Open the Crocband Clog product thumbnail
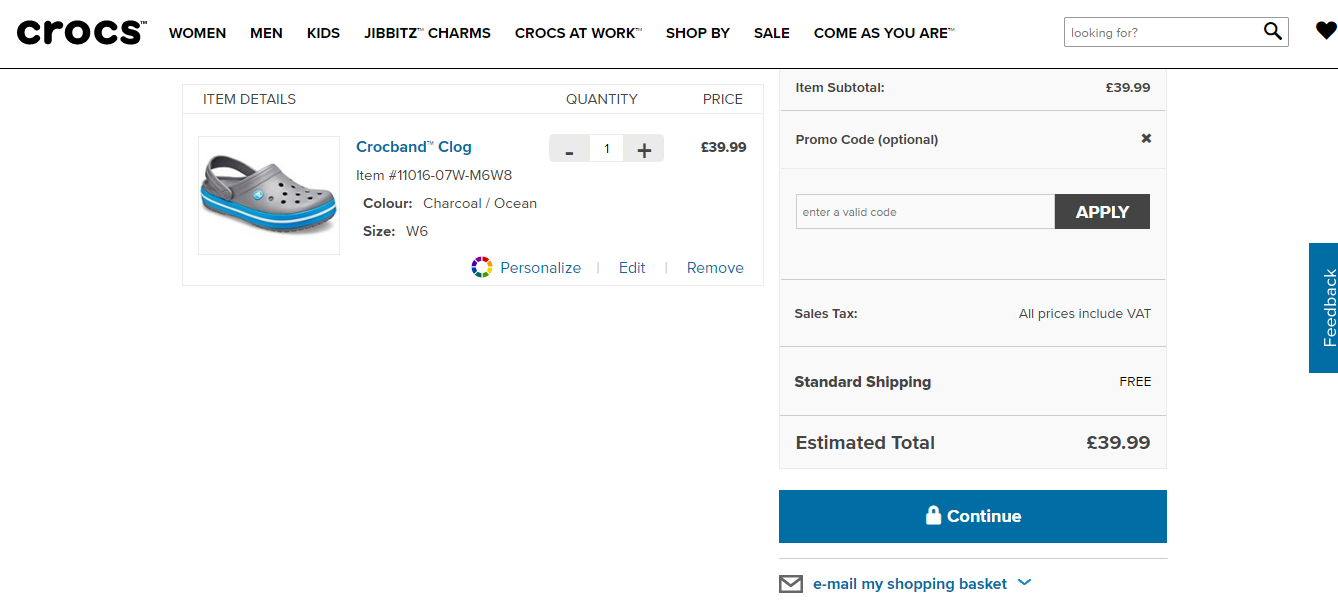The height and width of the screenshot is (612, 1338). click(x=269, y=195)
